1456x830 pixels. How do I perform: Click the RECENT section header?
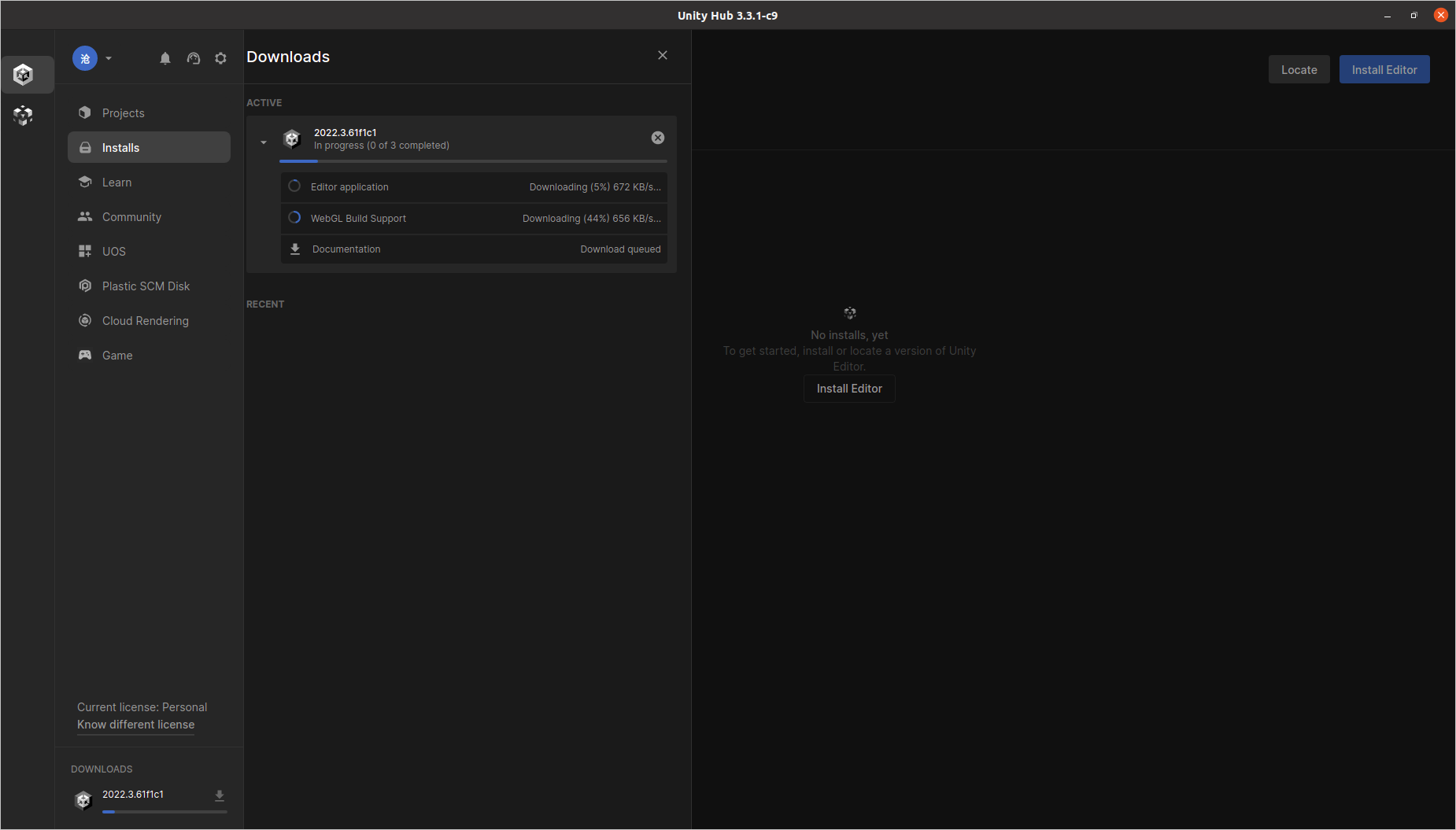tap(265, 304)
